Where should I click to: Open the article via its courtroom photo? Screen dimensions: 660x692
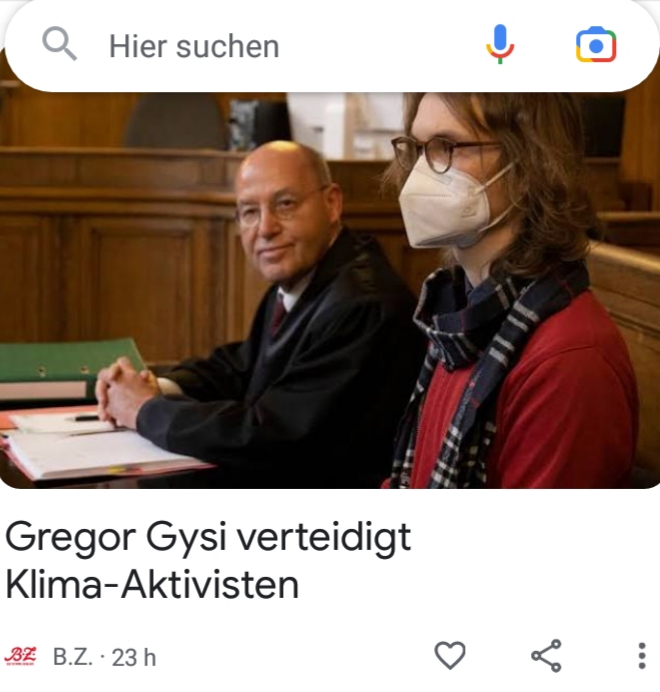click(x=330, y=290)
